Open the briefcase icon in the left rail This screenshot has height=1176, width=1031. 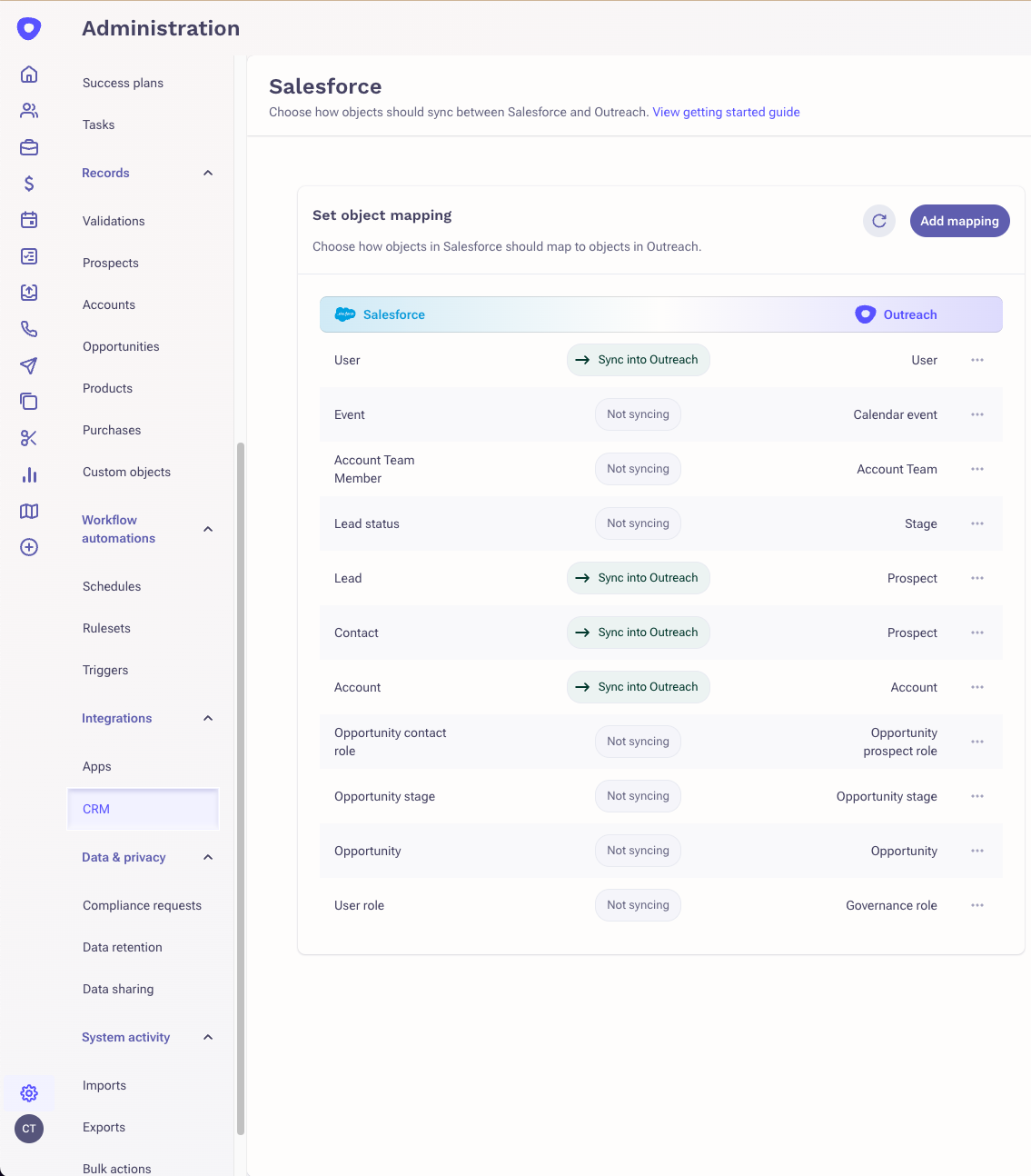[29, 147]
